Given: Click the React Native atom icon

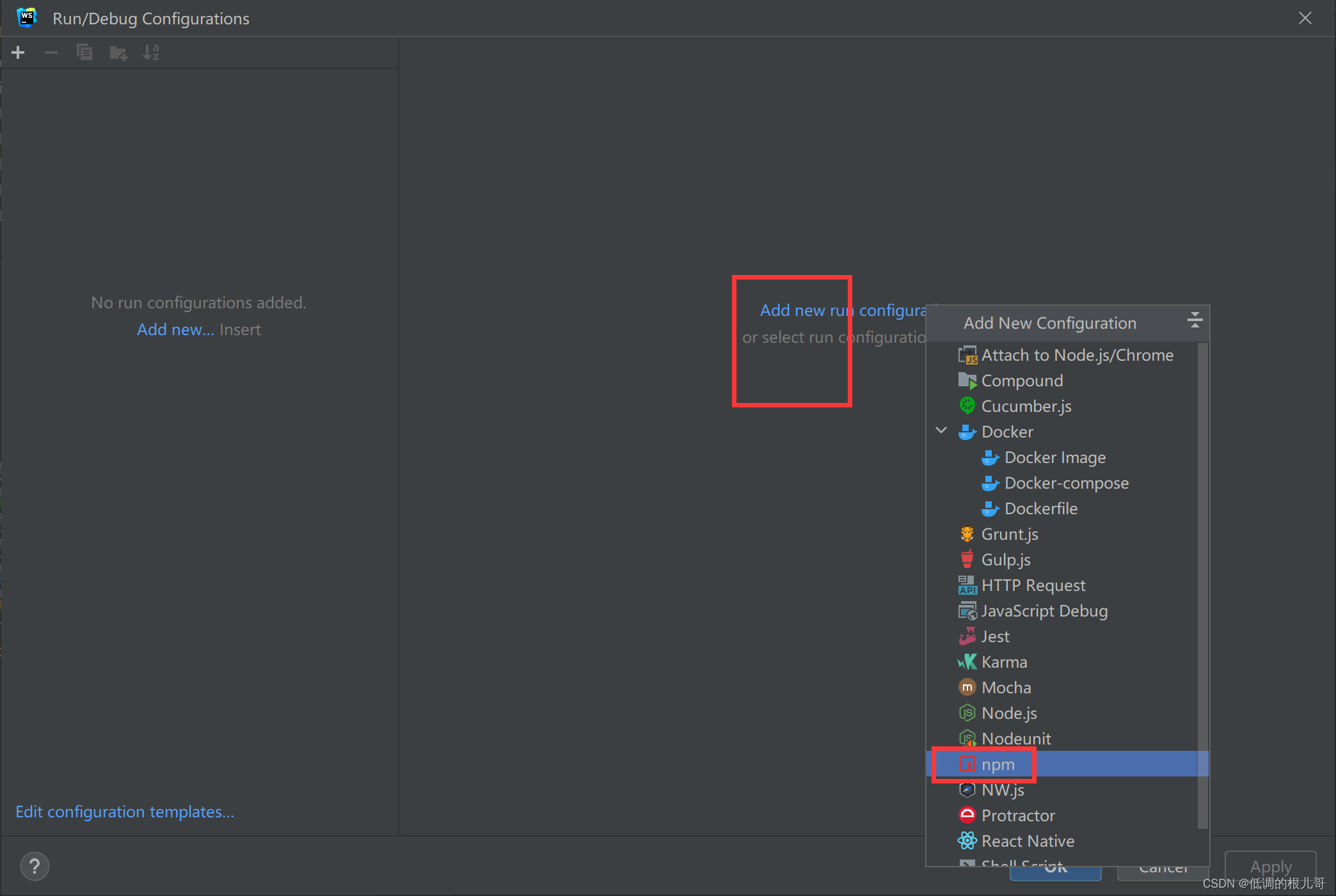Looking at the screenshot, I should tap(967, 840).
